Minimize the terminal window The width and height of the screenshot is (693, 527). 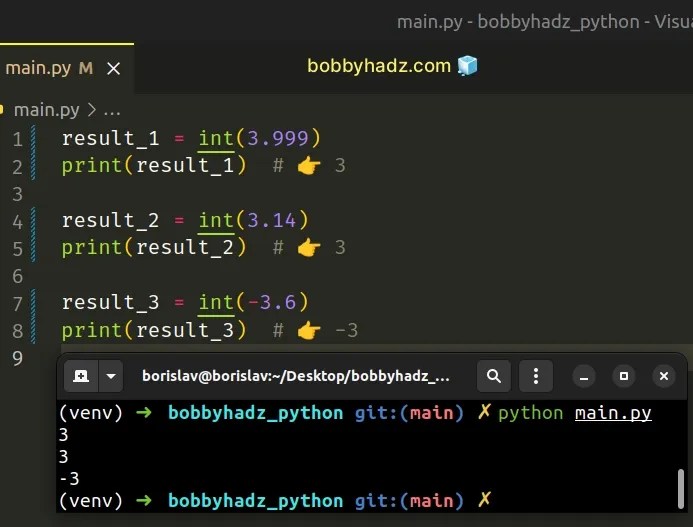click(x=584, y=377)
